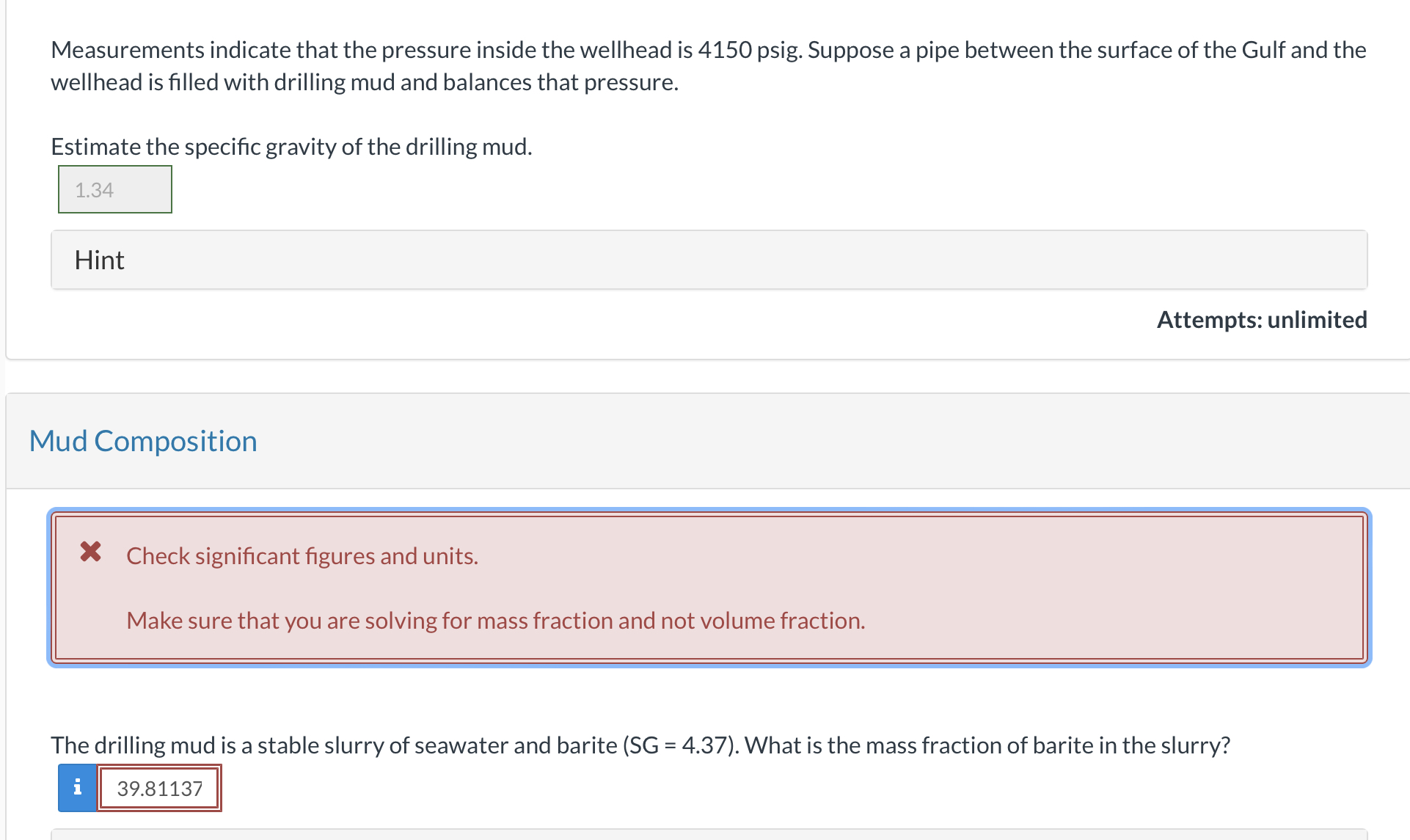Image resolution: width=1410 pixels, height=840 pixels.
Task: Click the partially visible panel at the bottom edge
Action: click(x=709, y=835)
